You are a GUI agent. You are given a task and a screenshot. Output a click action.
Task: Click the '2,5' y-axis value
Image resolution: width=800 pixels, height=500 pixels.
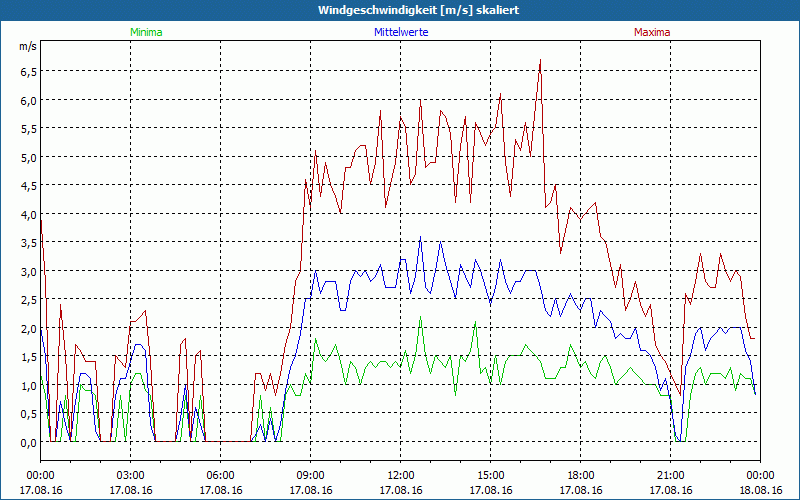(29, 301)
